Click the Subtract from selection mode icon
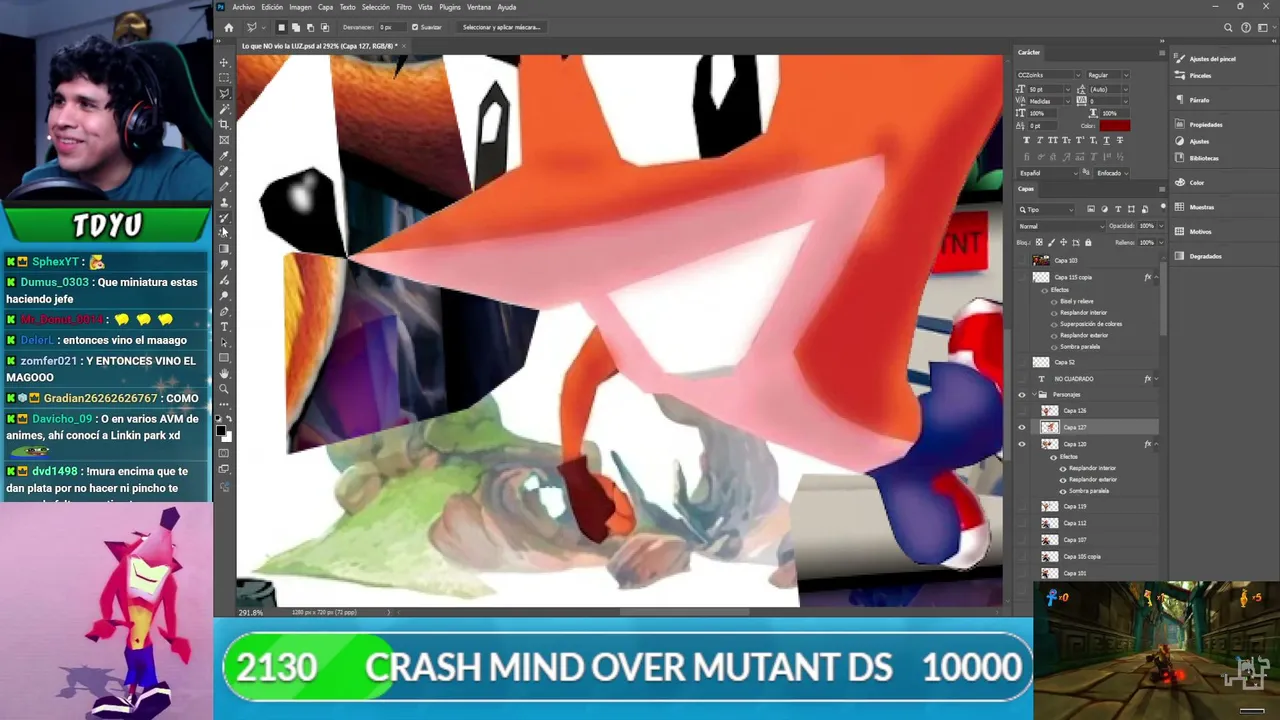The height and width of the screenshot is (720, 1280). [x=309, y=27]
